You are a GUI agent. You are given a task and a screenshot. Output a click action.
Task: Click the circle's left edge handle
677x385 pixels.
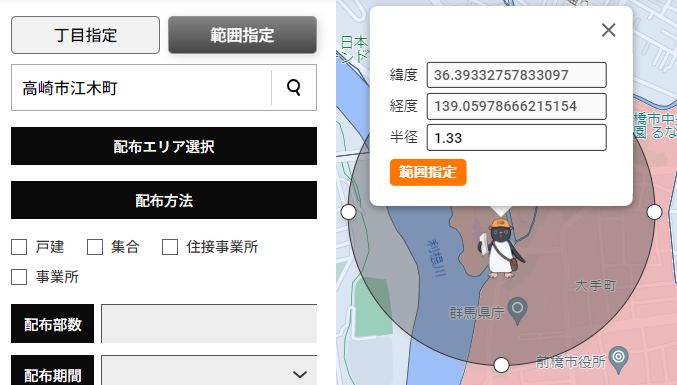348,212
